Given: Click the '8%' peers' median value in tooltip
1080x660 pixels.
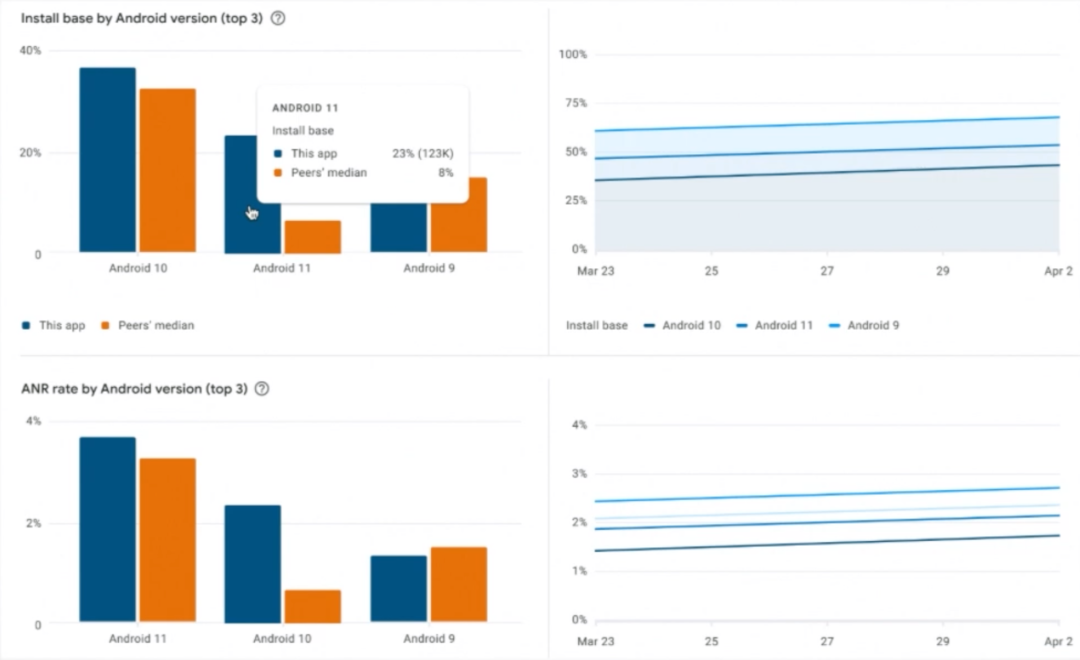Looking at the screenshot, I should coord(446,173).
